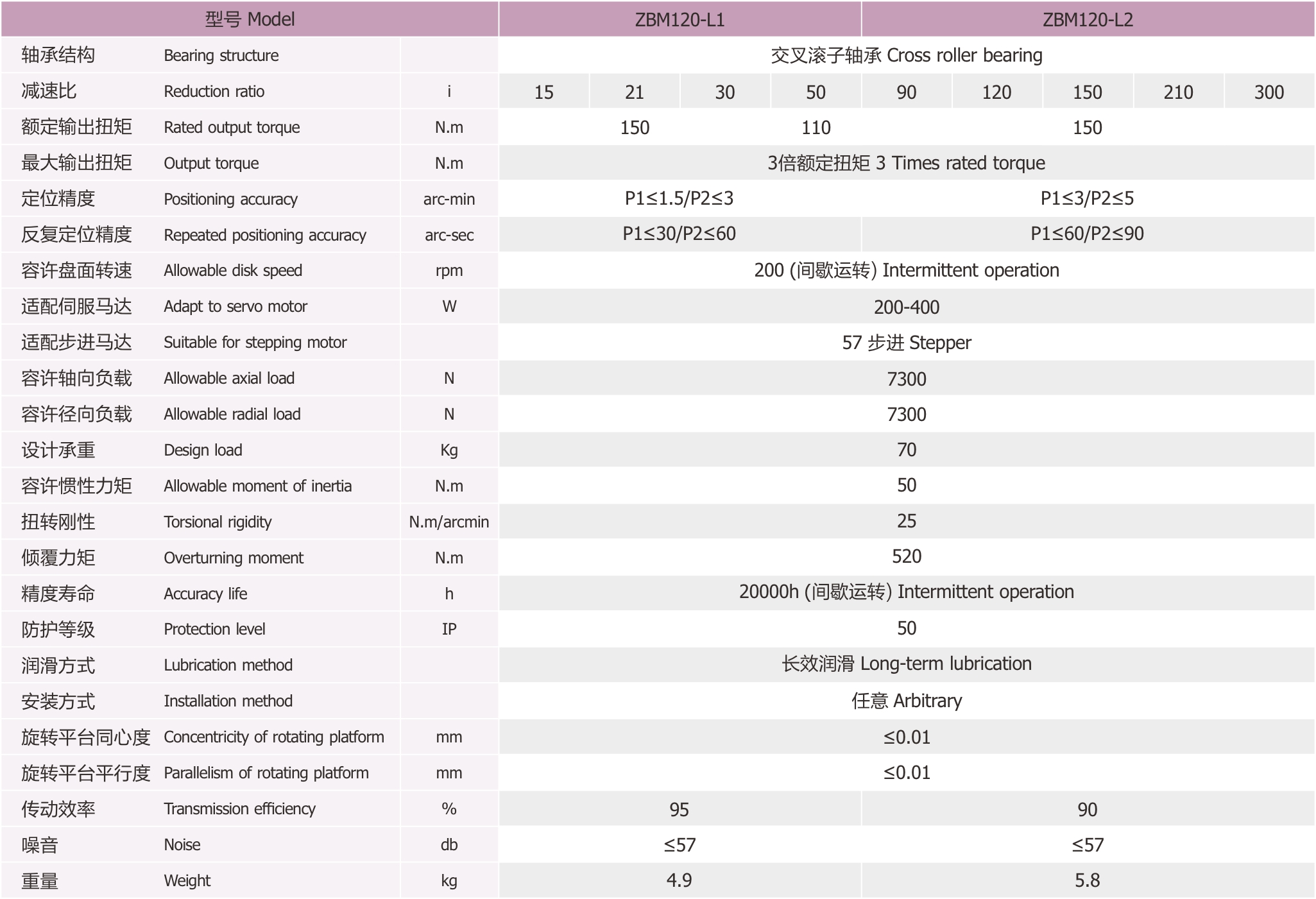The height and width of the screenshot is (899, 1316).
Task: Click the transmission efficiency 95 value
Action: coord(680,809)
